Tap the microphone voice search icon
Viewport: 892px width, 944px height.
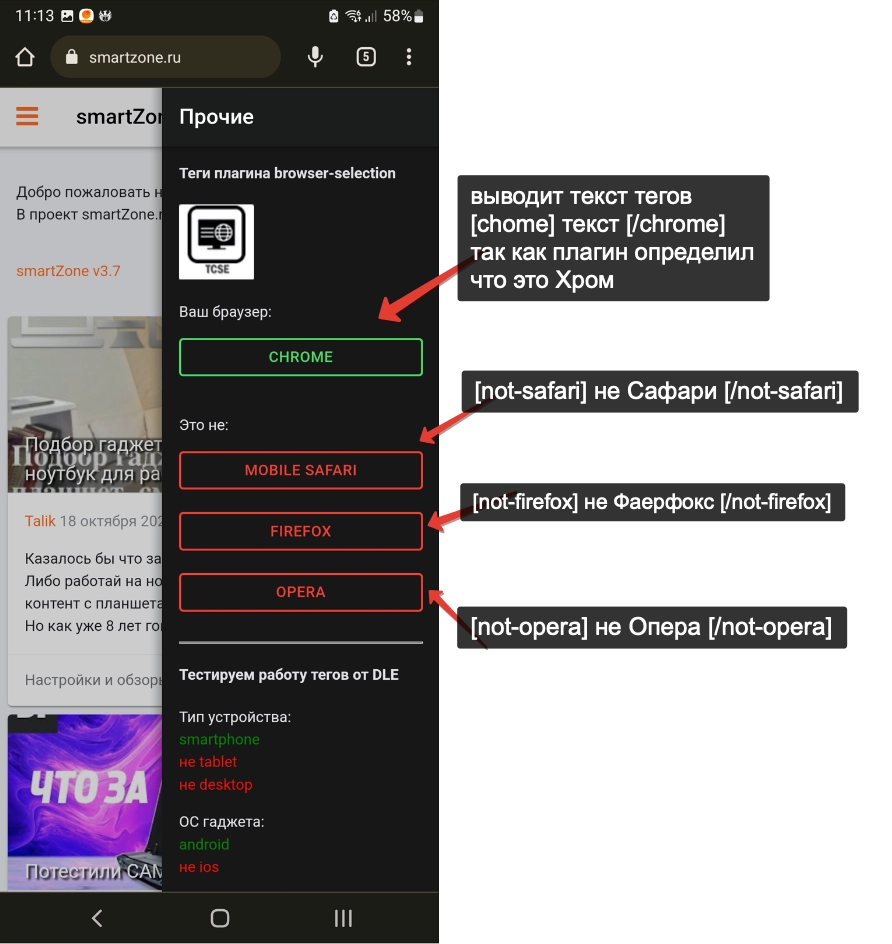click(x=315, y=57)
